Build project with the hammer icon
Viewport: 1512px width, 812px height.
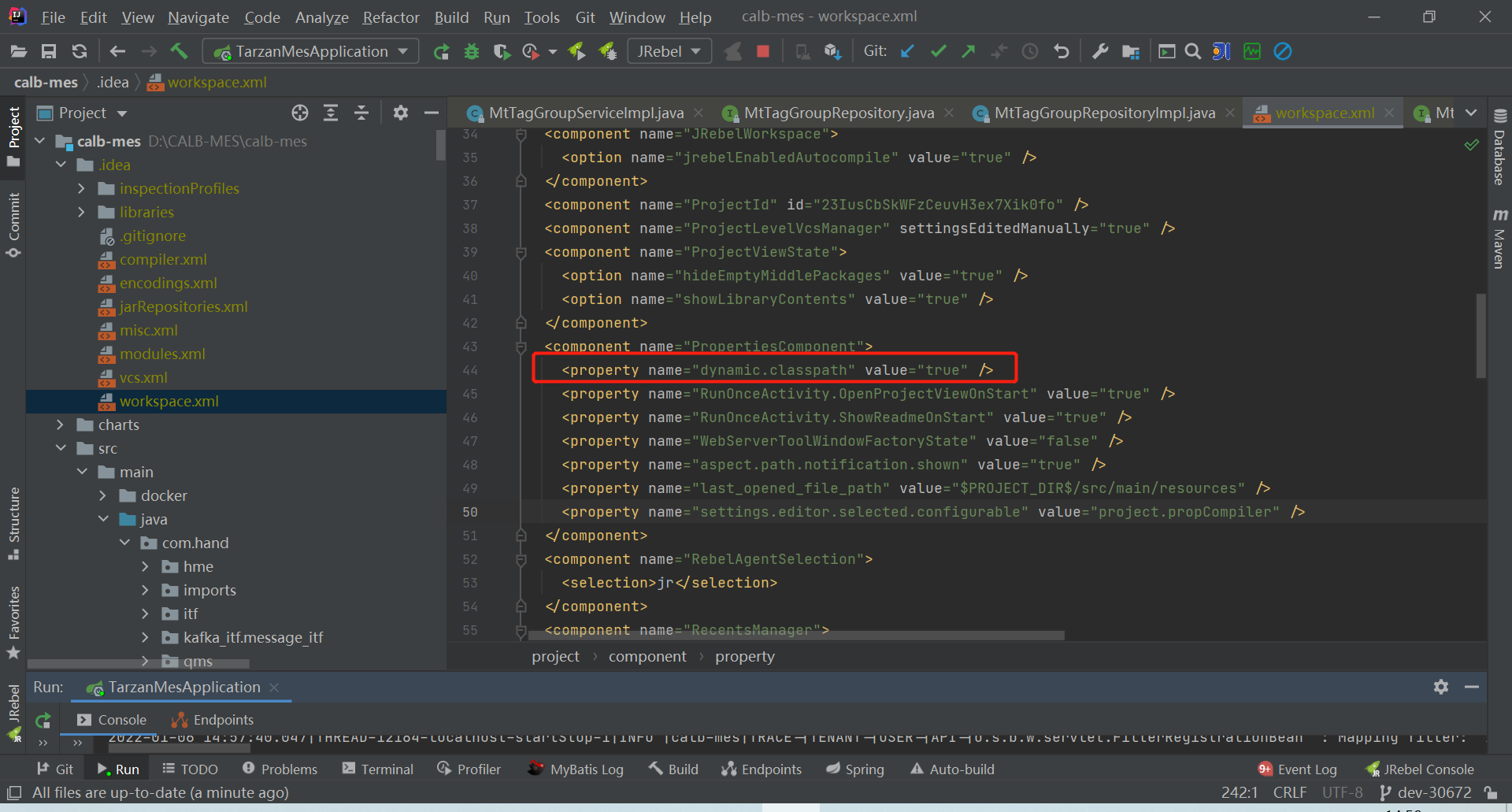(x=179, y=52)
